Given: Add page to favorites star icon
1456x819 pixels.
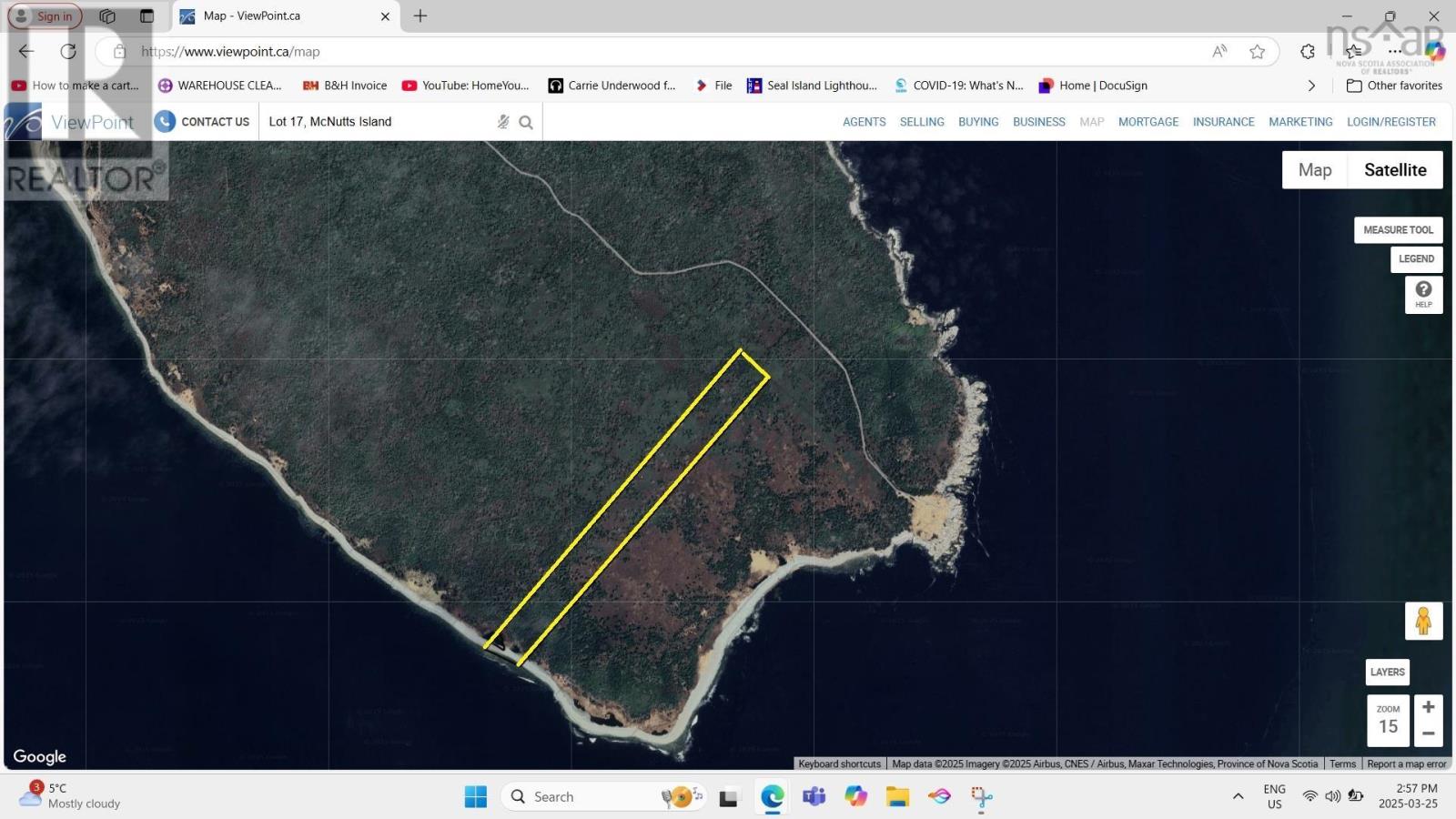Looking at the screenshot, I should pos(1257,52).
